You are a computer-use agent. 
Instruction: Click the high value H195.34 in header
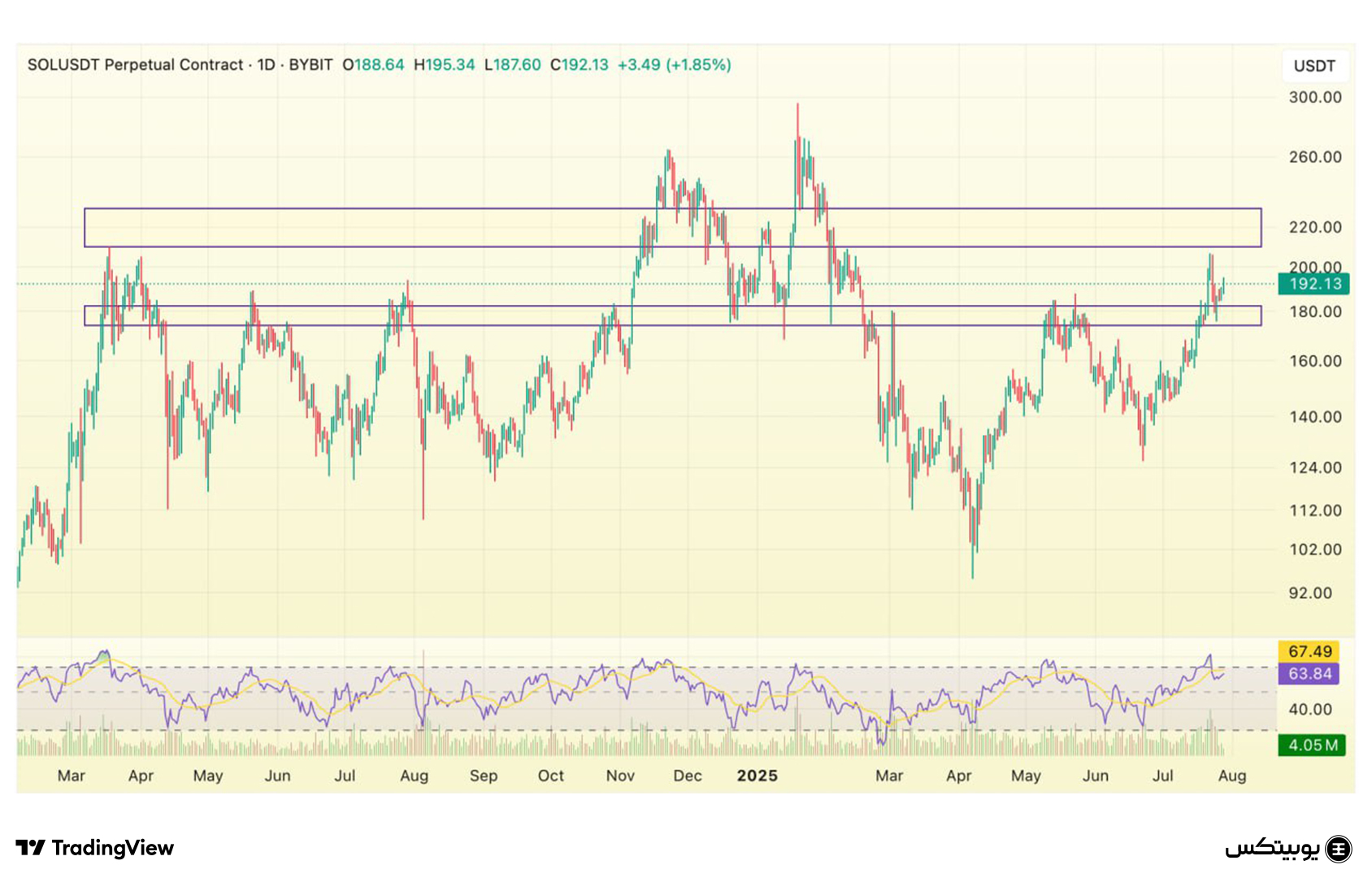tap(444, 65)
